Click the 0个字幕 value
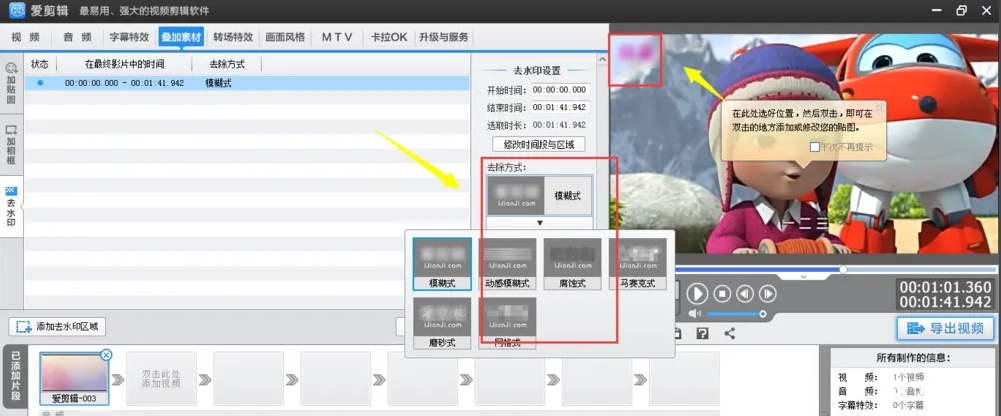Image resolution: width=1001 pixels, height=416 pixels. tap(908, 405)
